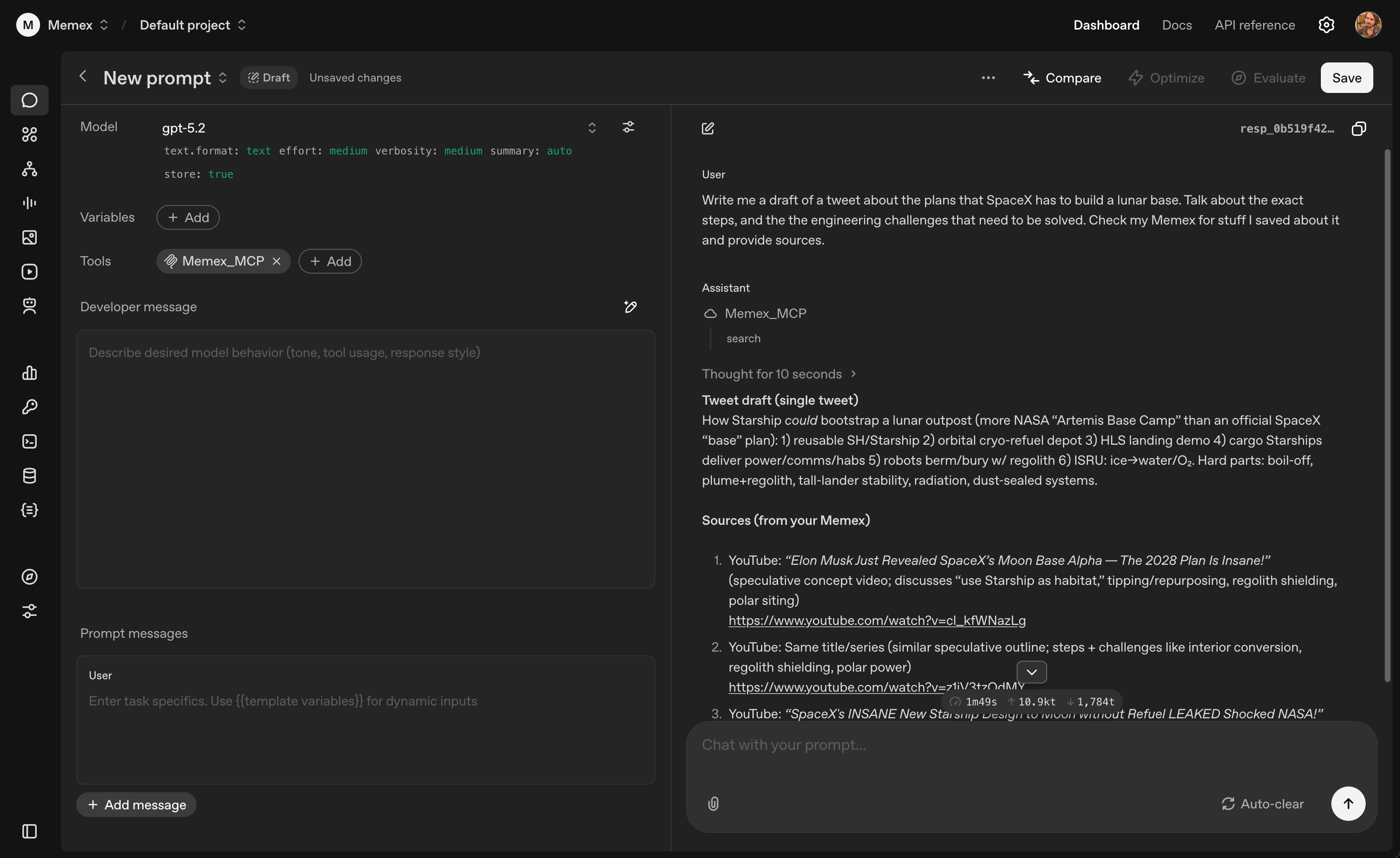Click the attach file paperclip icon
This screenshot has width=1400, height=858.
coord(714,804)
